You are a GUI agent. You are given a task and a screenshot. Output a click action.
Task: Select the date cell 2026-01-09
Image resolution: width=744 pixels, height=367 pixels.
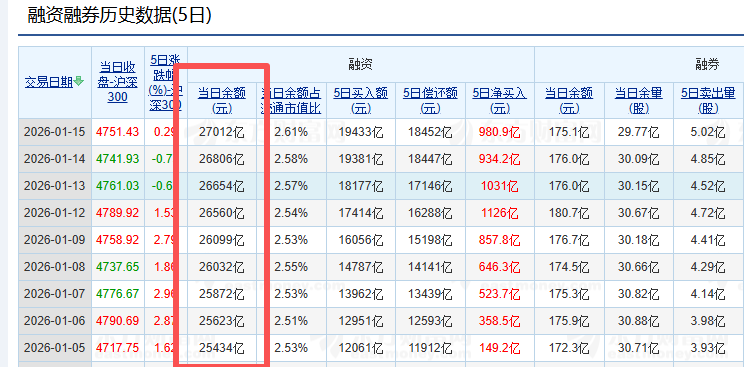coord(55,240)
